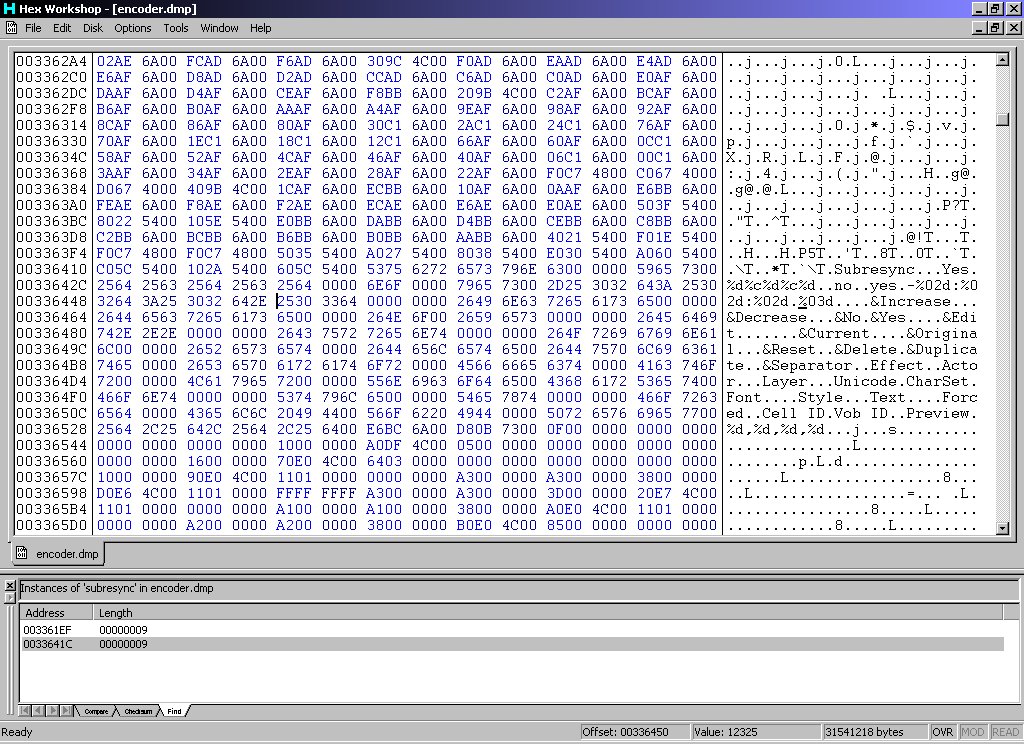Open the Disk menu
The image size is (1024, 744).
point(93,28)
